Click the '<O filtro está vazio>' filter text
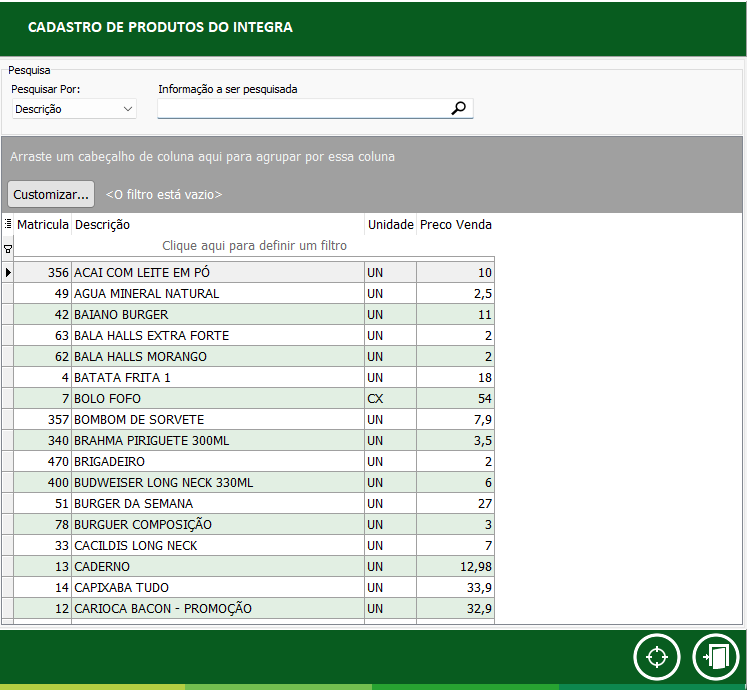Viewport: 747px width, 690px height. [164, 194]
